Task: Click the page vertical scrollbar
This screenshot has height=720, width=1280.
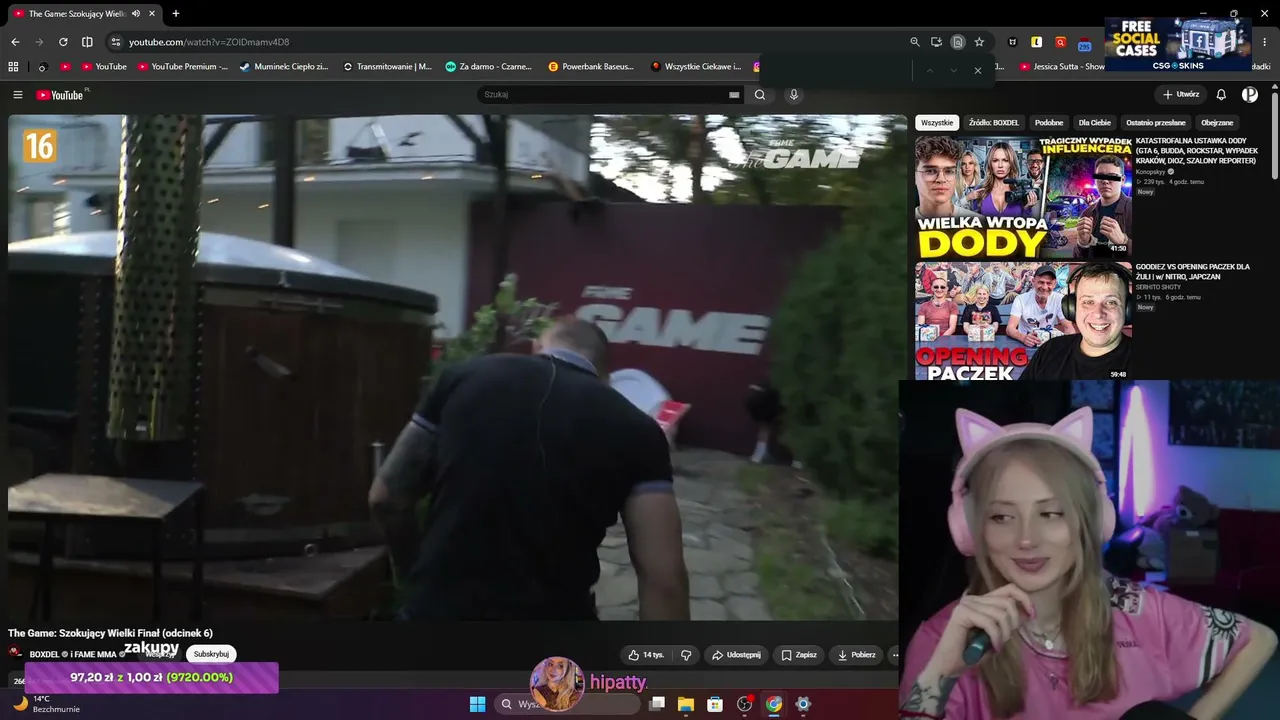Action: 1275,135
